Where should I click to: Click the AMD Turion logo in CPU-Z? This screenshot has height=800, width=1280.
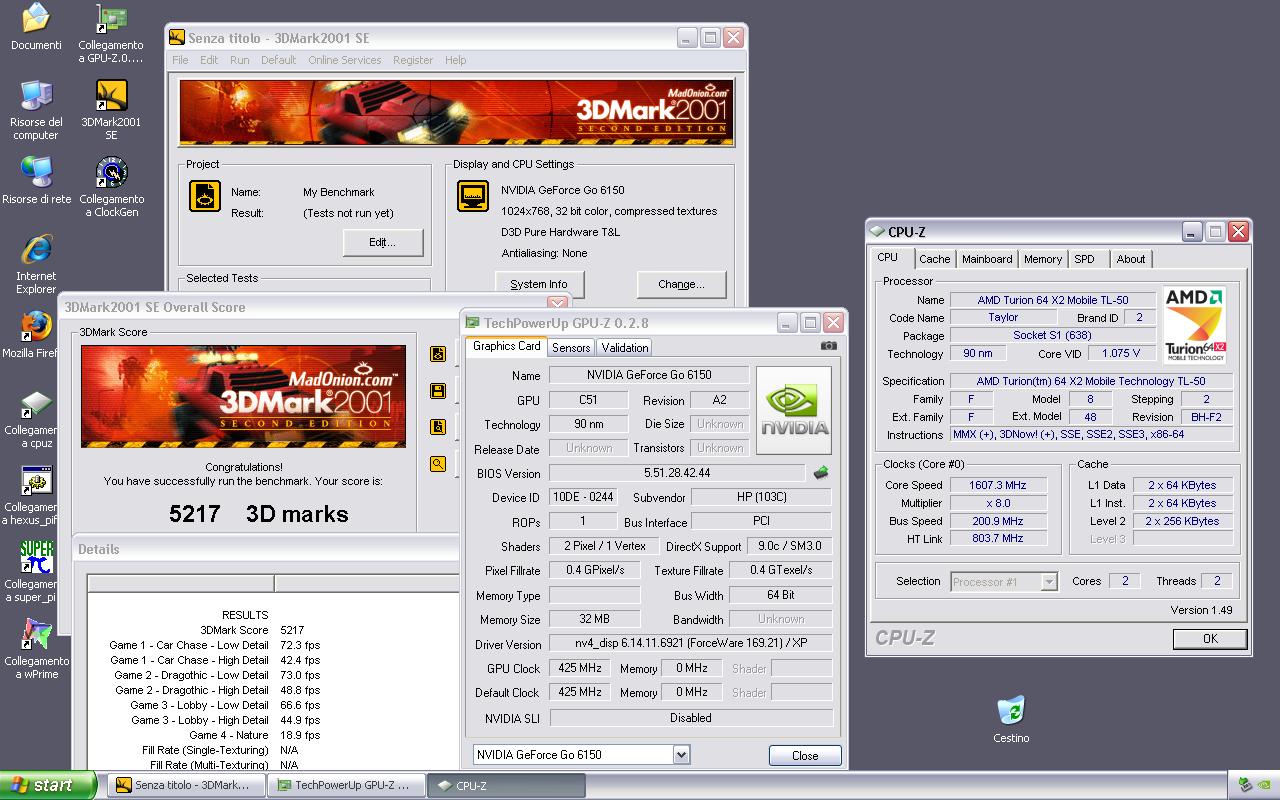pos(1194,324)
